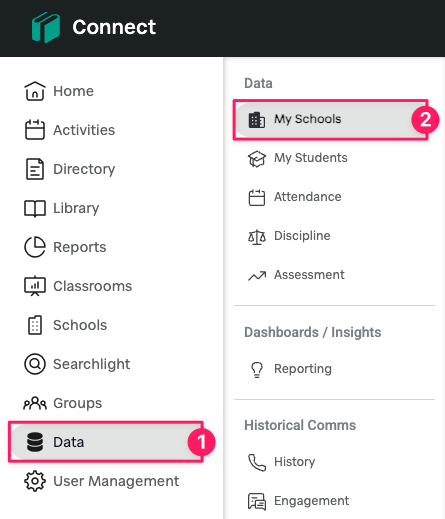Select the Reporting lightbulb icon
Image resolution: width=445 pixels, height=519 pixels.
(257, 370)
